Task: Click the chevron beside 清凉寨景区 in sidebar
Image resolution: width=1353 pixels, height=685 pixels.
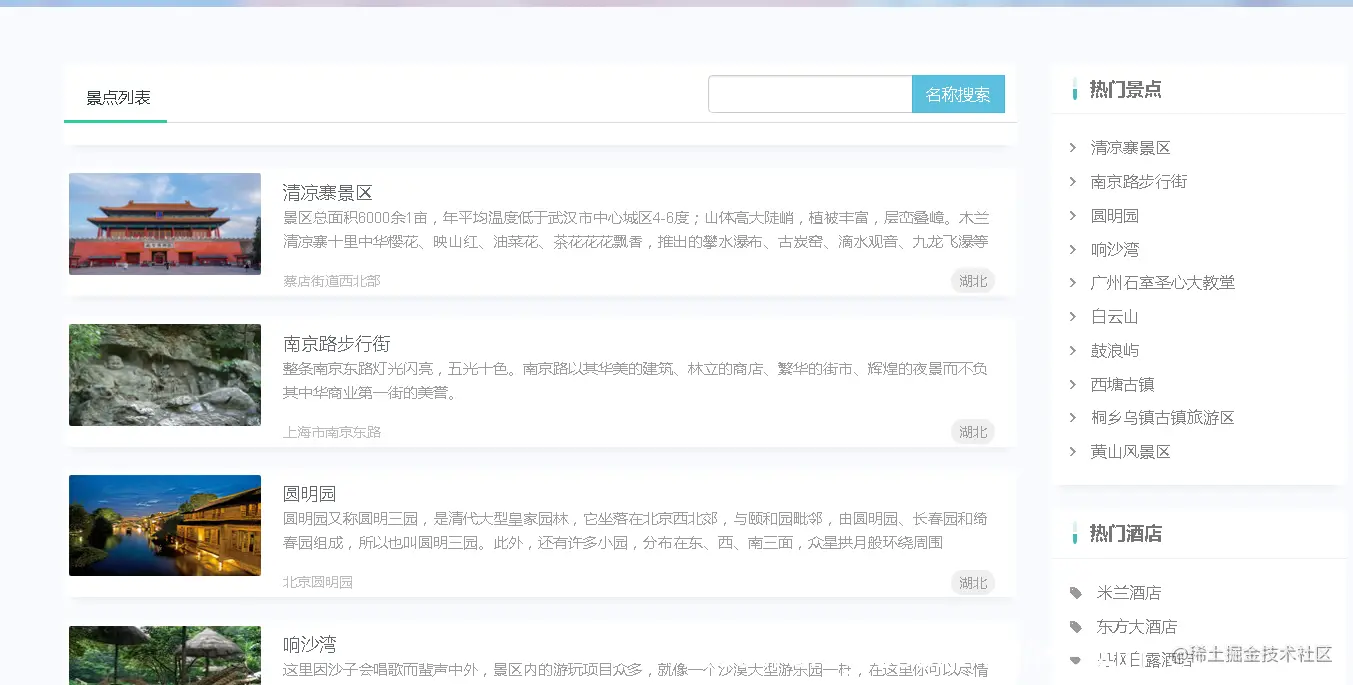Action: 1072,148
